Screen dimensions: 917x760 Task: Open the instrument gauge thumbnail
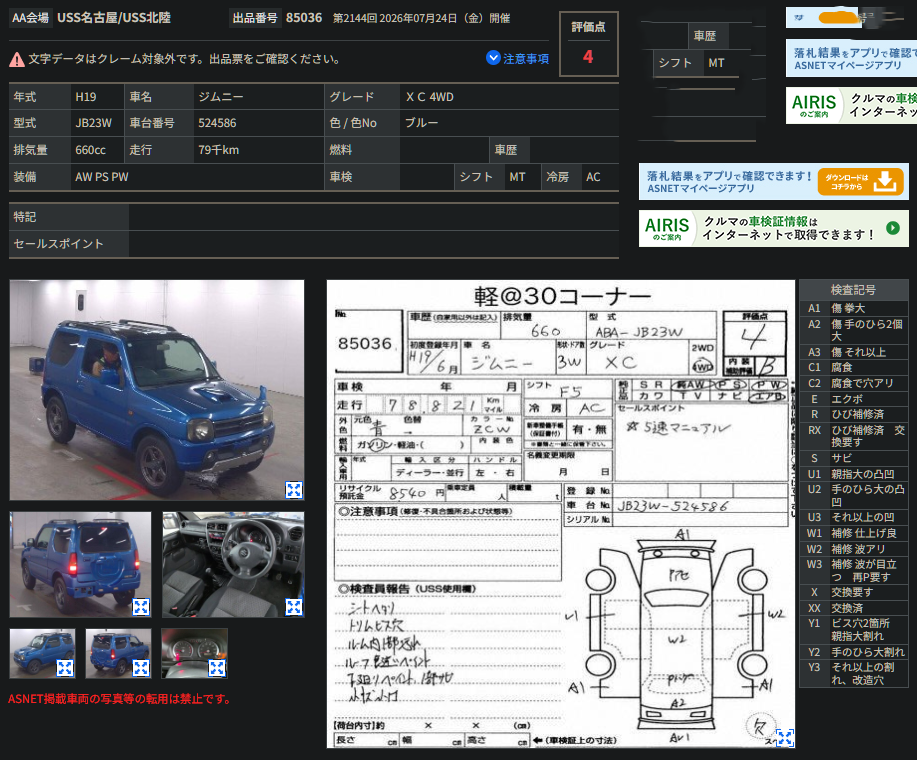[x=194, y=654]
